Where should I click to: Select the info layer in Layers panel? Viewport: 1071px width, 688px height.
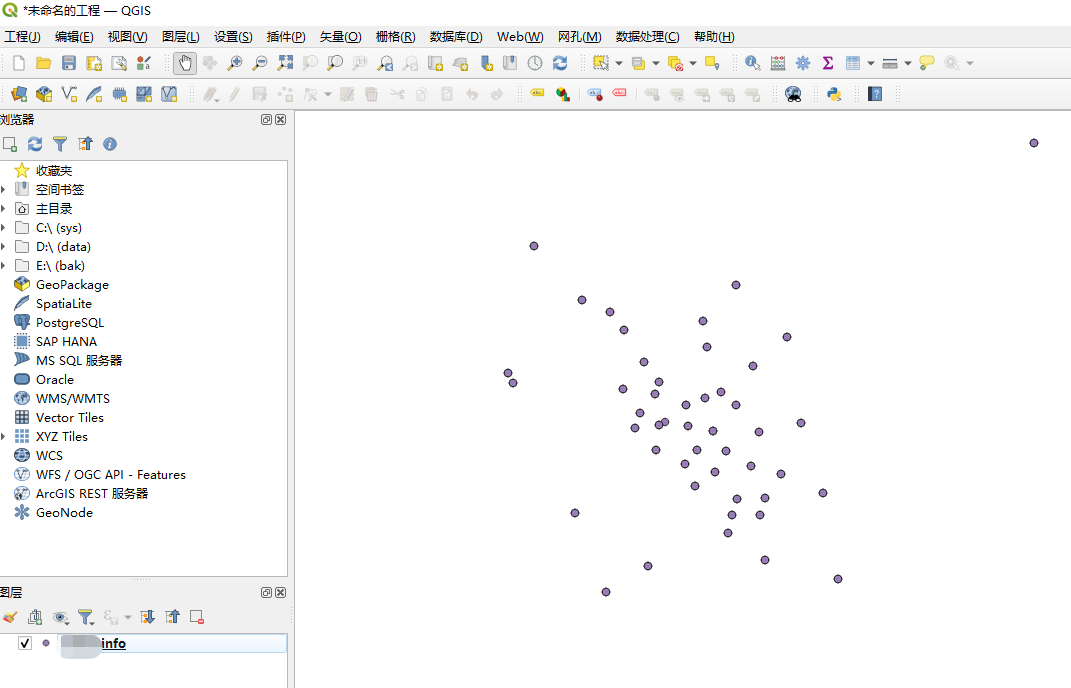point(113,643)
